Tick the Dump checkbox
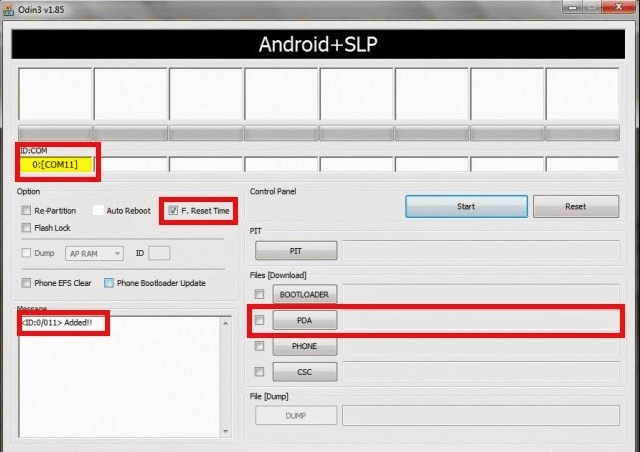This screenshot has height=452, width=640. [x=26, y=253]
